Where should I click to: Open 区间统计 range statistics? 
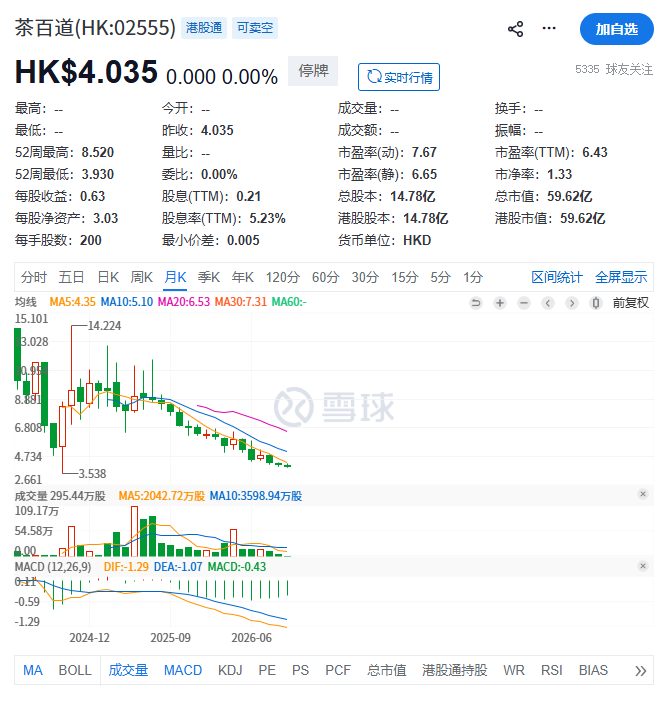point(557,277)
